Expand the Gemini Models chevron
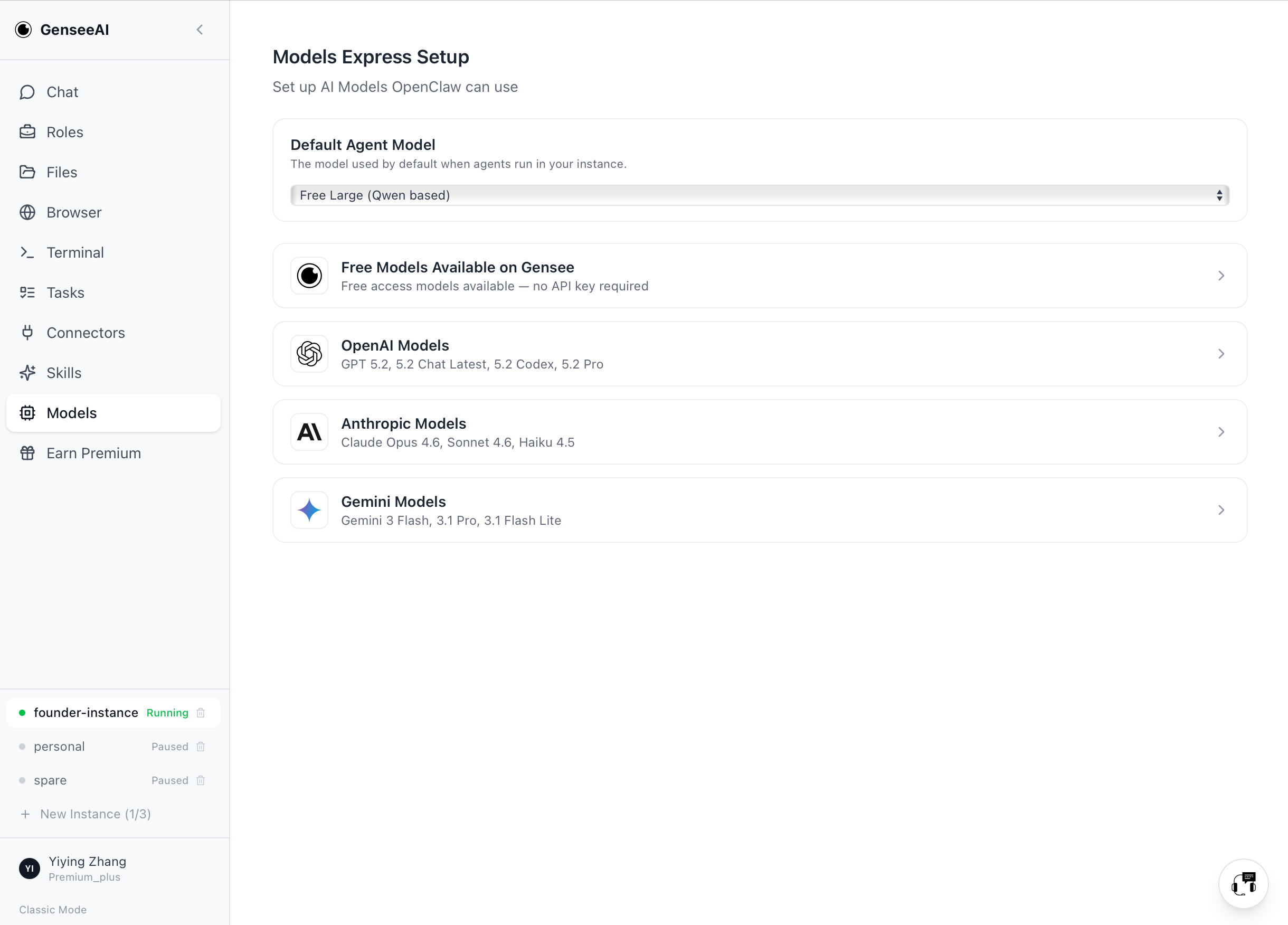The height and width of the screenshot is (925, 1288). 1221,510
